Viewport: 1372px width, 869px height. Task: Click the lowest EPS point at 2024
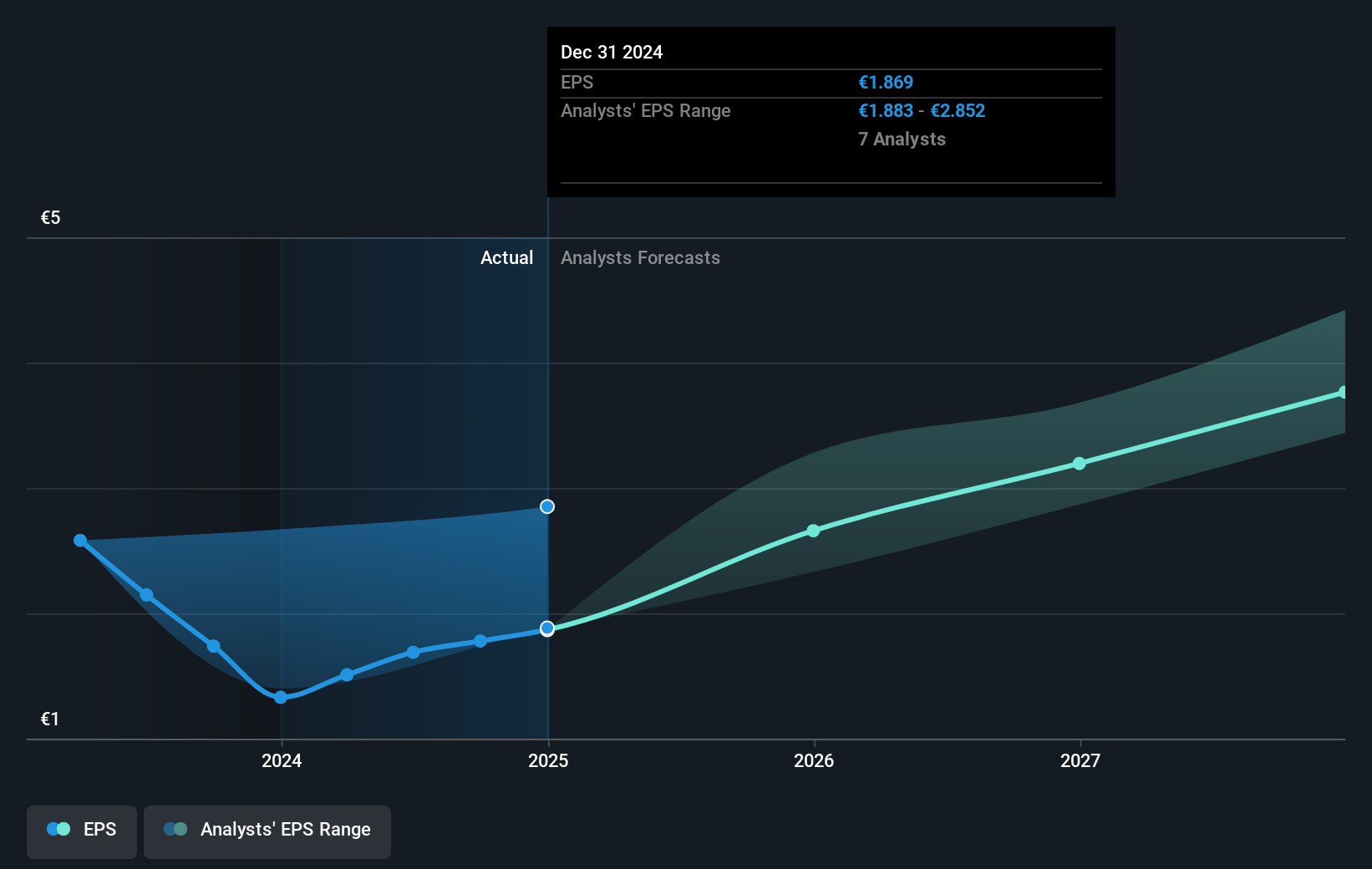tap(281, 697)
